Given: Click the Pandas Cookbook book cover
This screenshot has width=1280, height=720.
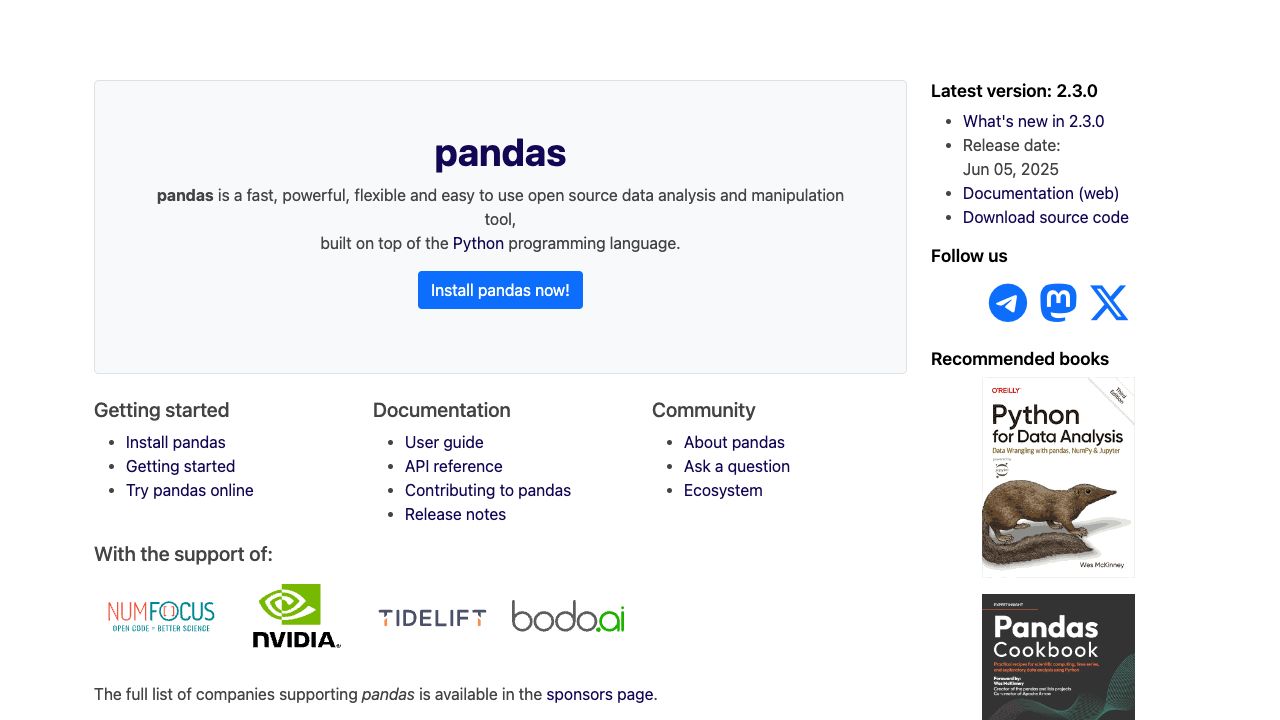Looking at the screenshot, I should point(1058,656).
